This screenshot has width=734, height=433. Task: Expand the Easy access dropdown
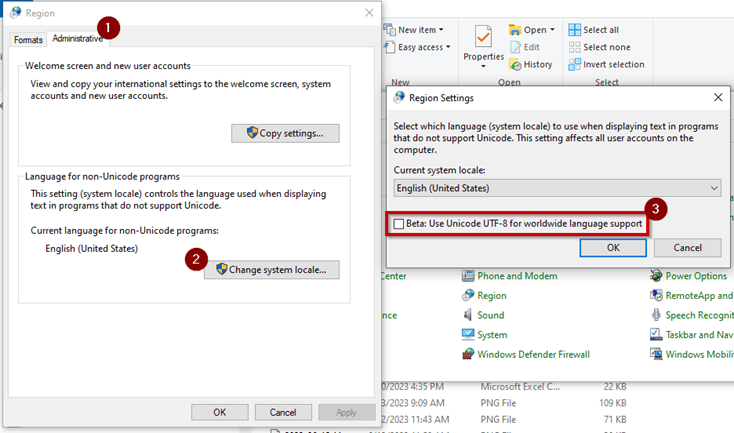(x=423, y=47)
